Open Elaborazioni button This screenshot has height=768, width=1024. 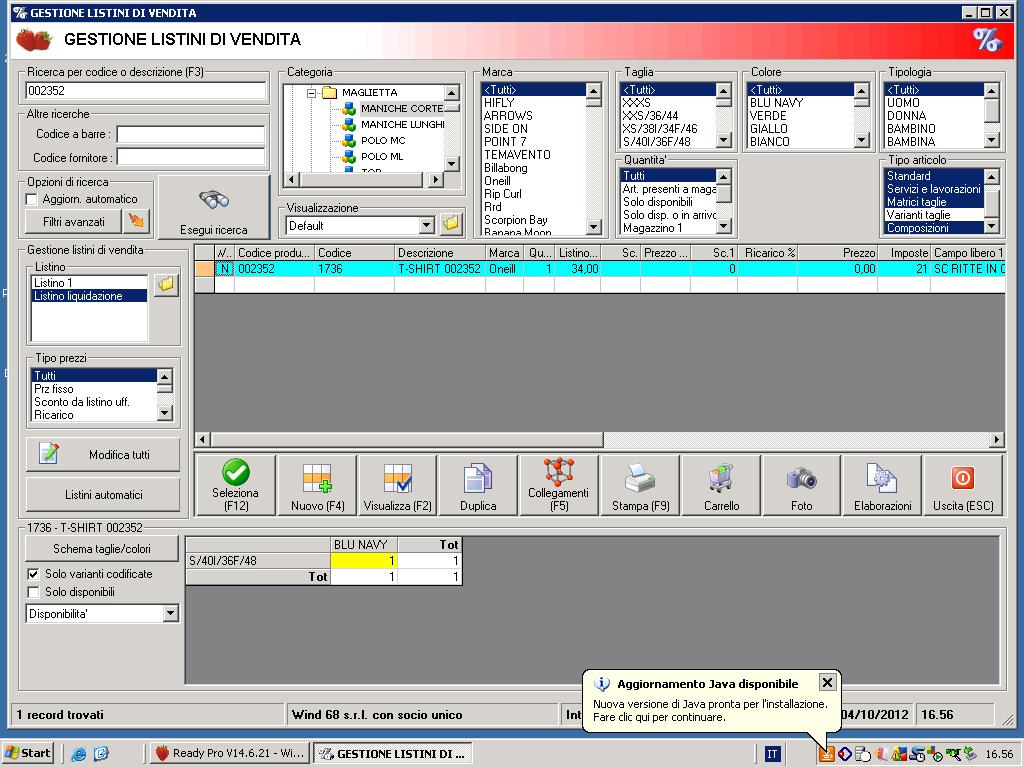tap(882, 485)
